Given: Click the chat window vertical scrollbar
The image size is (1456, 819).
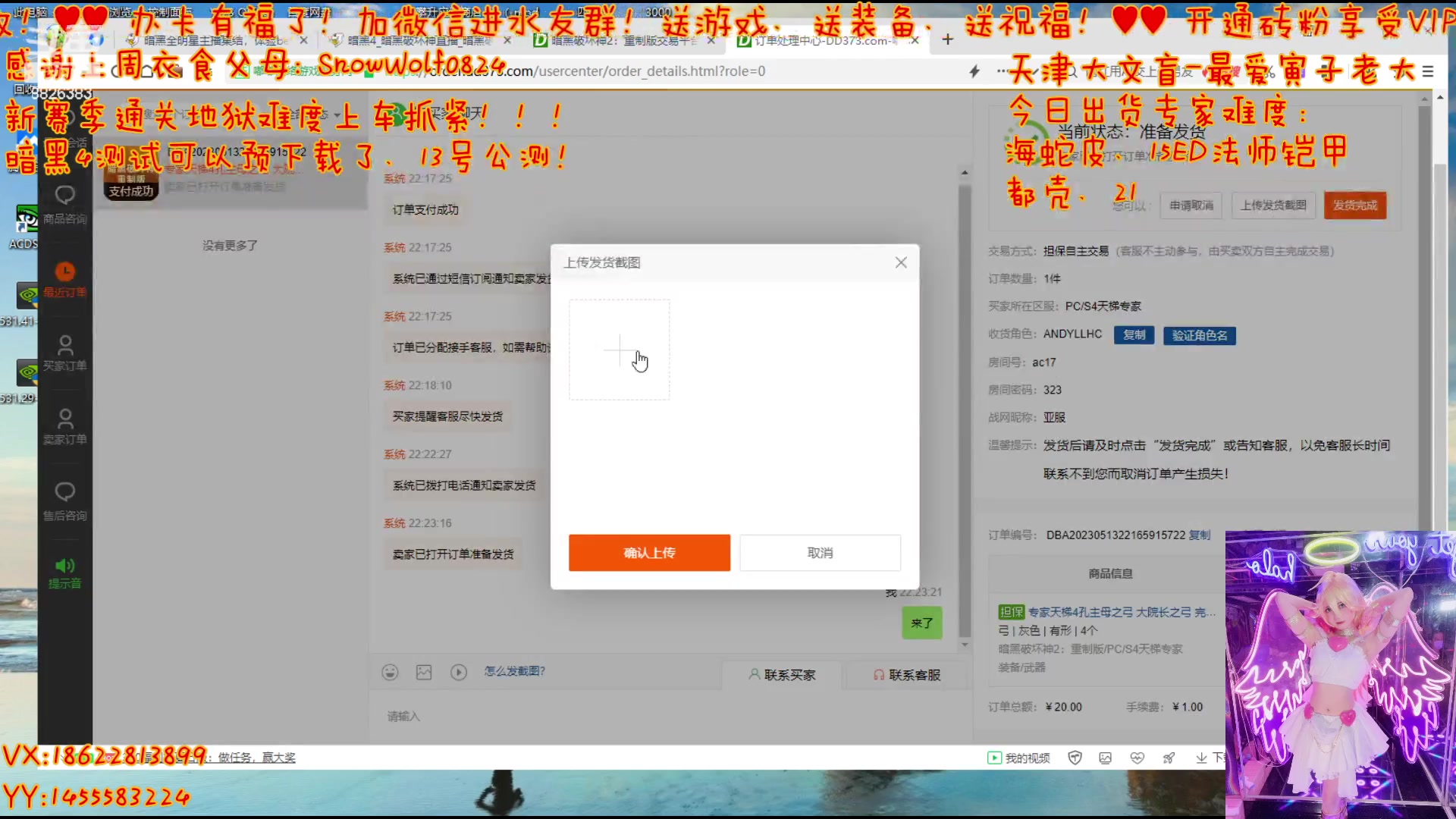Looking at the screenshot, I should tap(965, 409).
